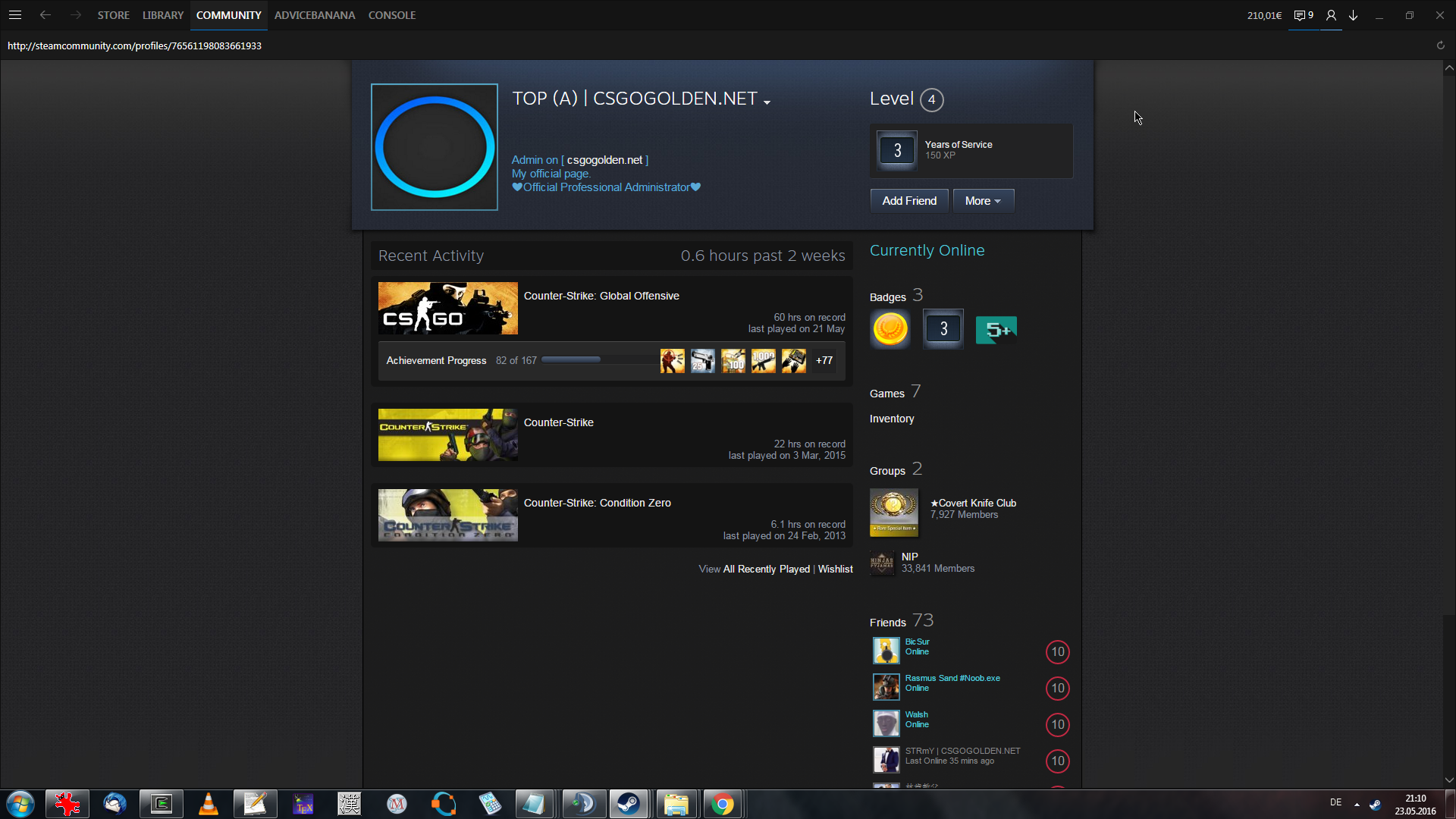Open the csgogolden.net link

[604, 160]
